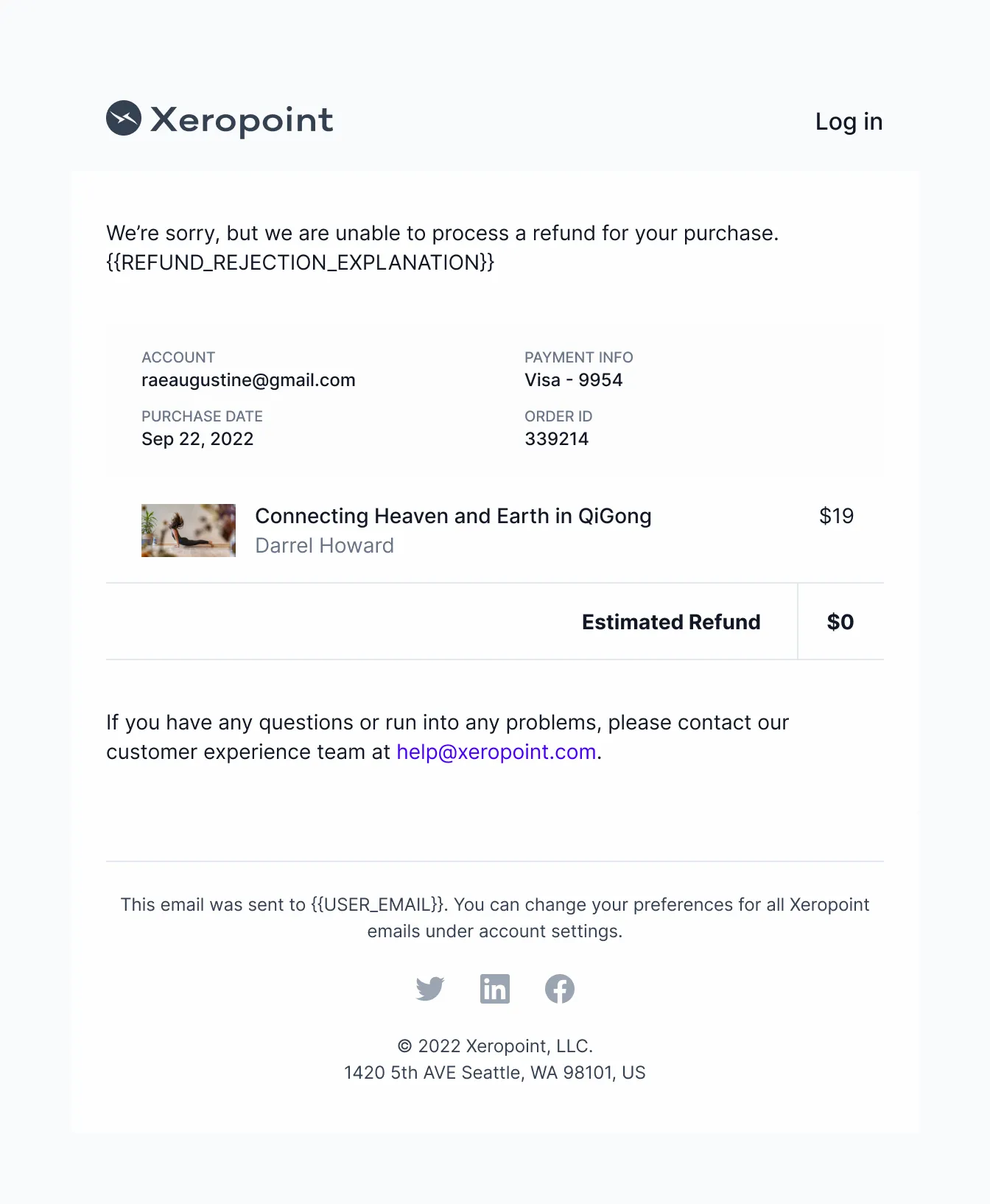This screenshot has height=1204, width=990.
Task: Click the Xeropoint logo icon
Action: tap(124, 118)
